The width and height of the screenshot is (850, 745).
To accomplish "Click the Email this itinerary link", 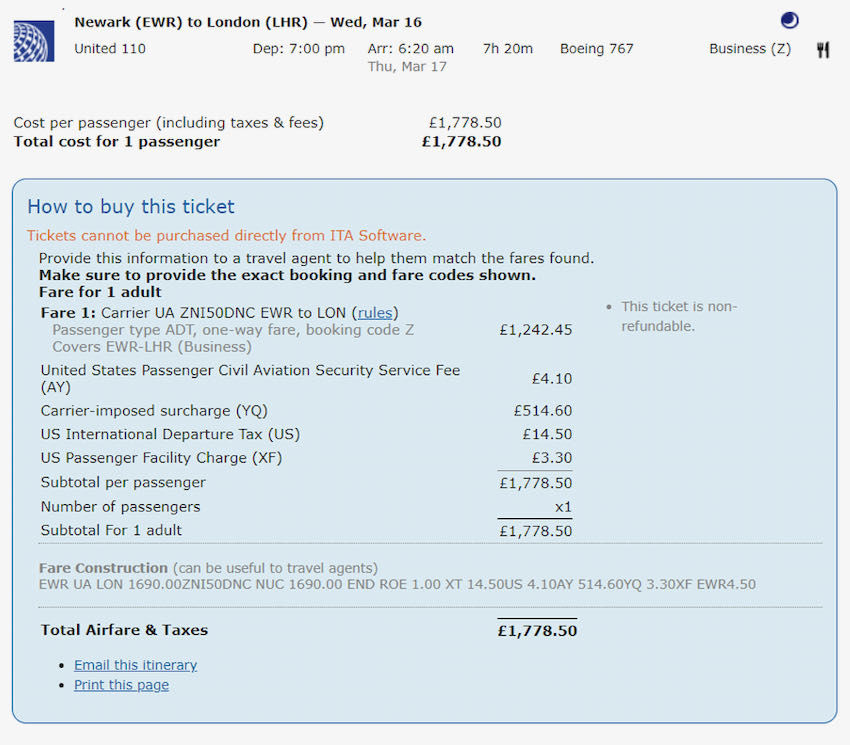I will point(136,665).
